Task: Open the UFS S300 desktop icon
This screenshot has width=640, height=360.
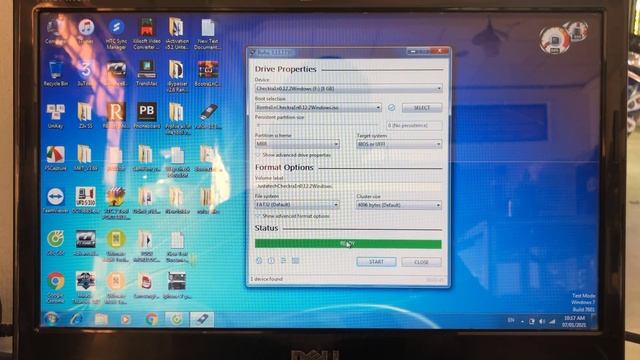Action: click(x=86, y=200)
